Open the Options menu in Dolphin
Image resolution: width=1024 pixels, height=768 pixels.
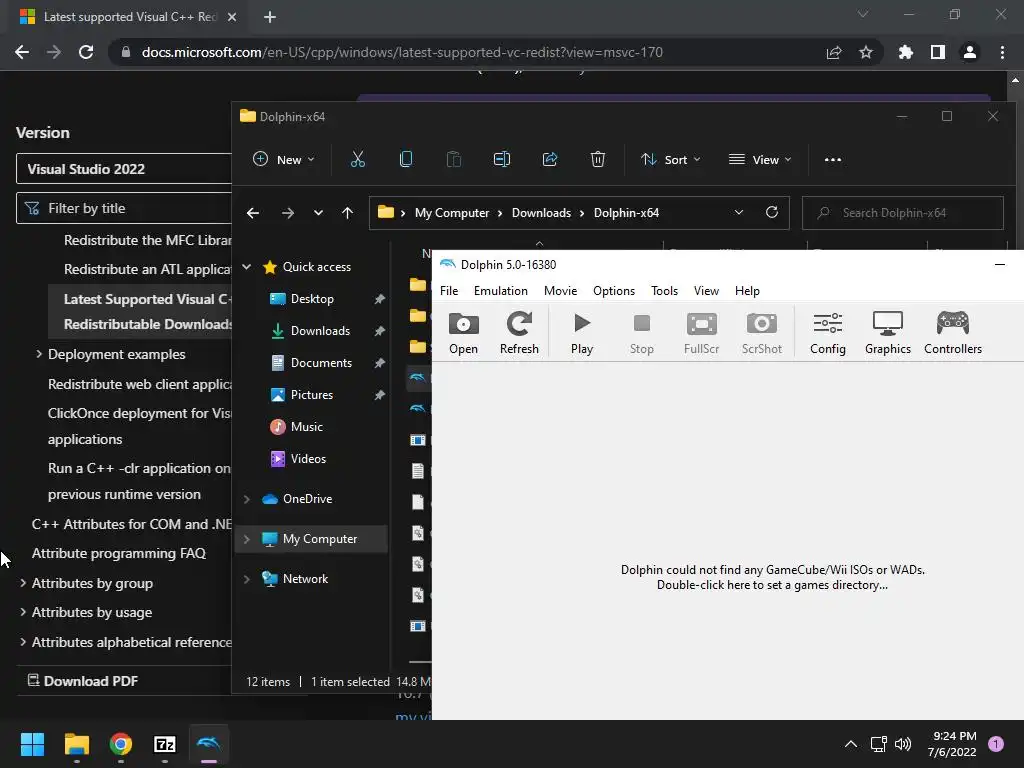pos(614,291)
